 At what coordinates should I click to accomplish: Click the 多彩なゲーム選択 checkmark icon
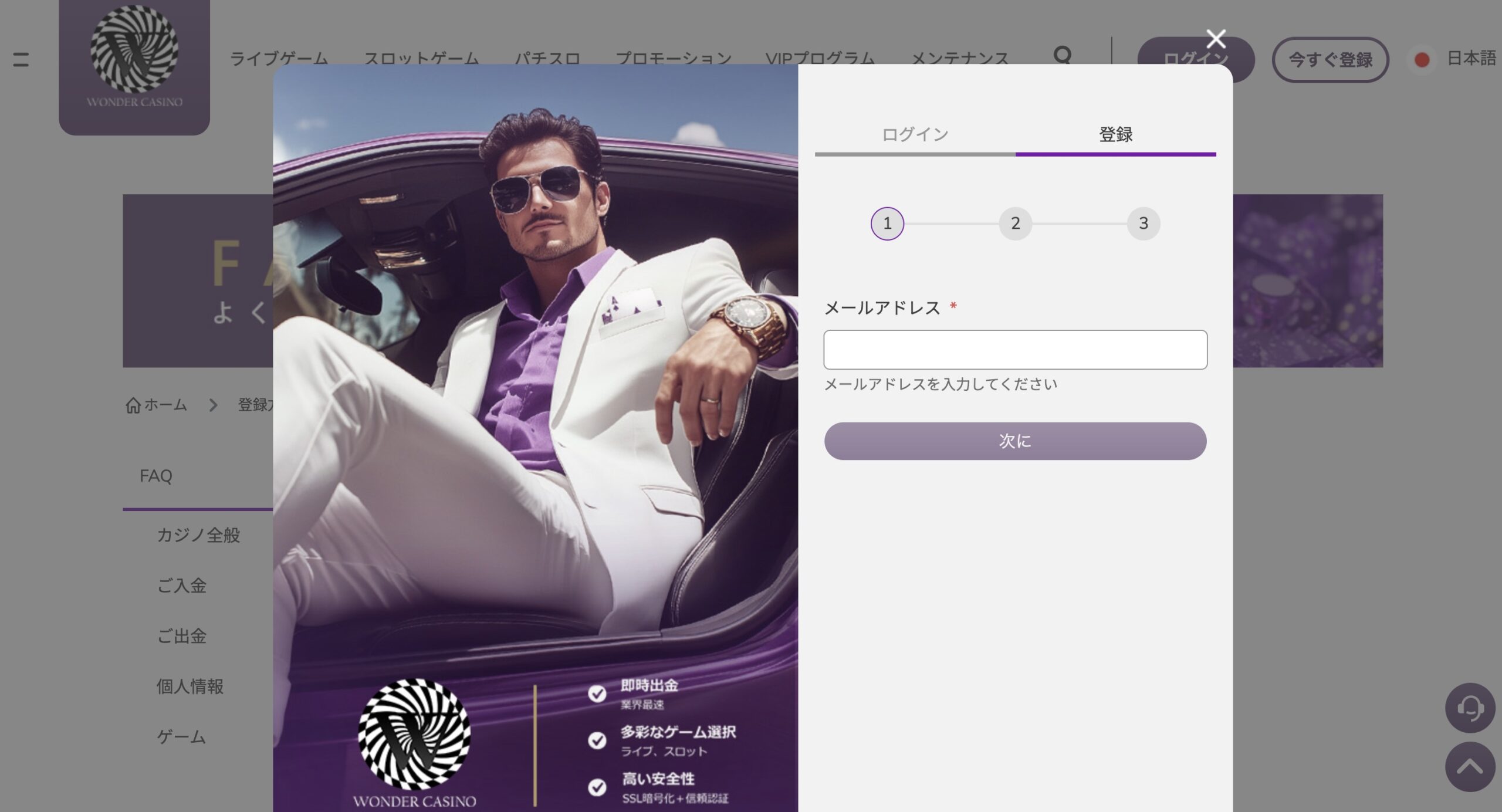coord(597,740)
